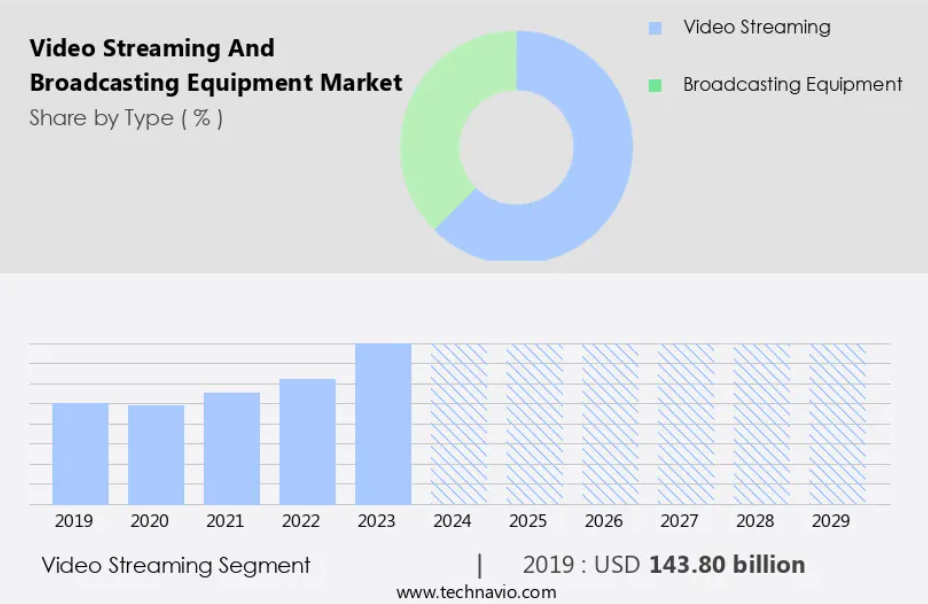Click the 2026 axis label
This screenshot has height=604, width=928.
[x=604, y=521]
